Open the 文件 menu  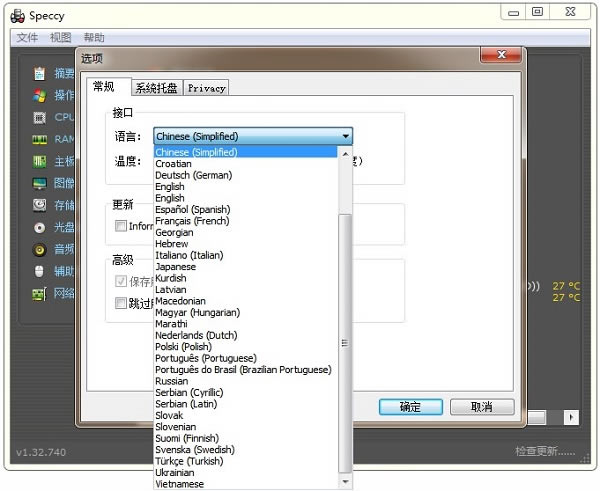coord(27,37)
